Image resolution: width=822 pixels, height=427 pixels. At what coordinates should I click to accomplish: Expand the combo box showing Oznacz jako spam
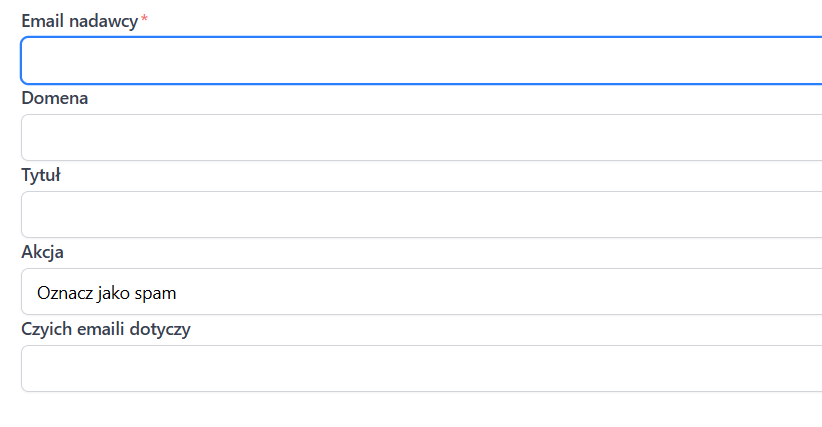(420, 292)
